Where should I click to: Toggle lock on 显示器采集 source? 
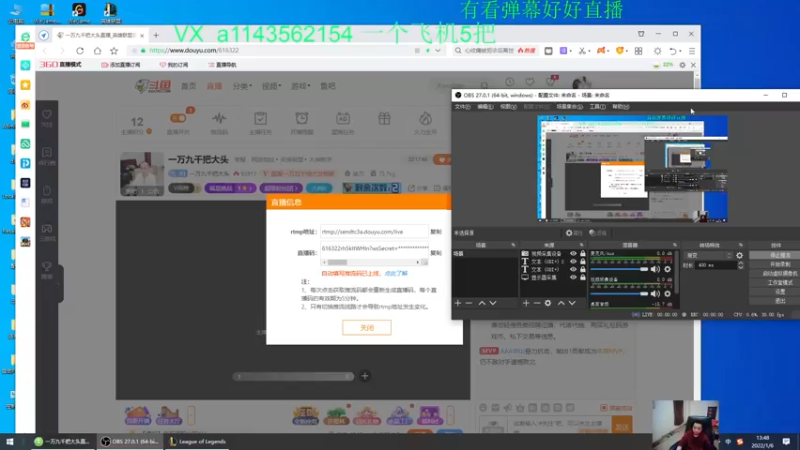[583, 278]
